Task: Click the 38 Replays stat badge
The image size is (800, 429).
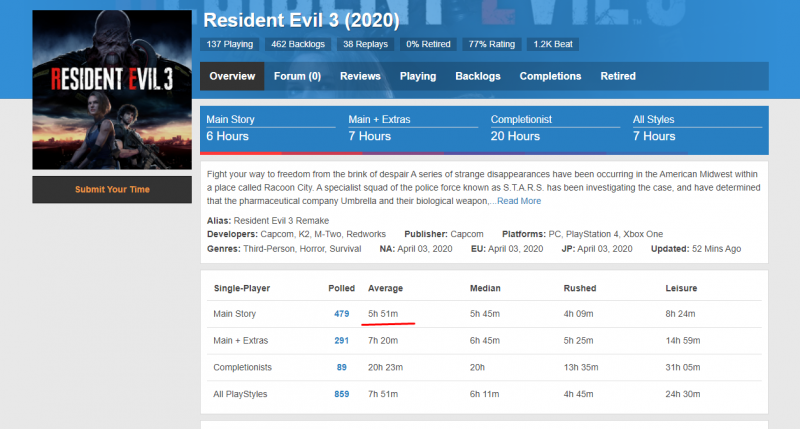Action: point(366,45)
